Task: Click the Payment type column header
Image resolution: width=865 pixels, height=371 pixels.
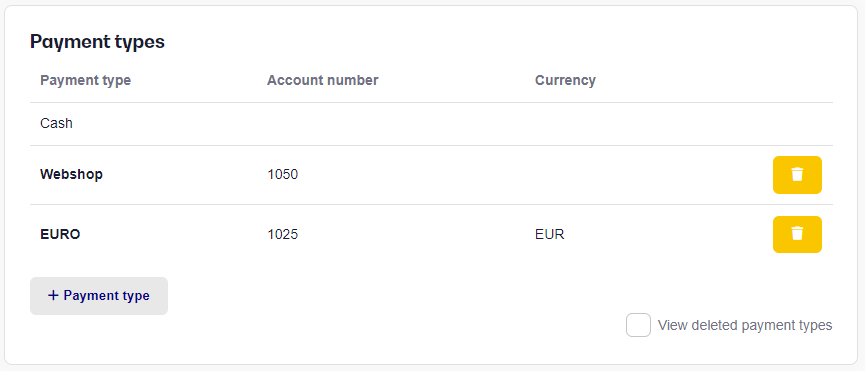Action: [86, 80]
